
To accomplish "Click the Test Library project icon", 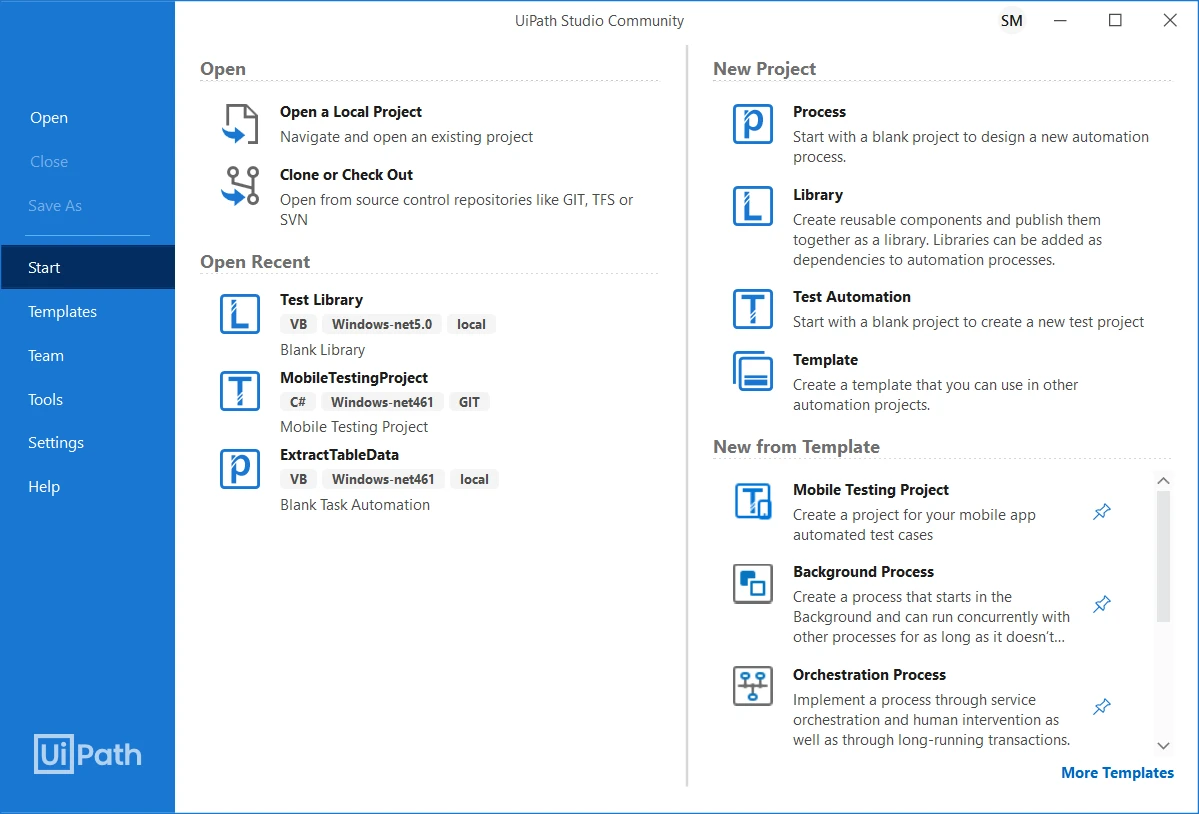I will tap(240, 313).
